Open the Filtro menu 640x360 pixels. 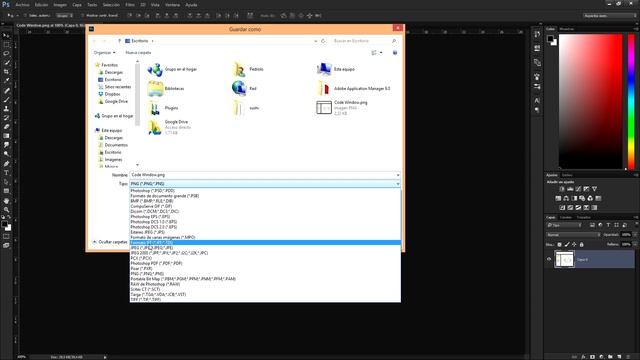(130, 5)
